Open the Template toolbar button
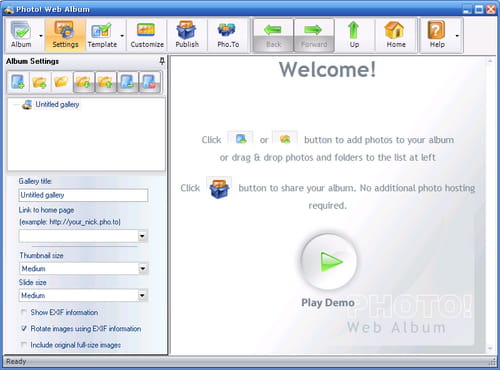The width and height of the screenshot is (500, 370). [102, 35]
